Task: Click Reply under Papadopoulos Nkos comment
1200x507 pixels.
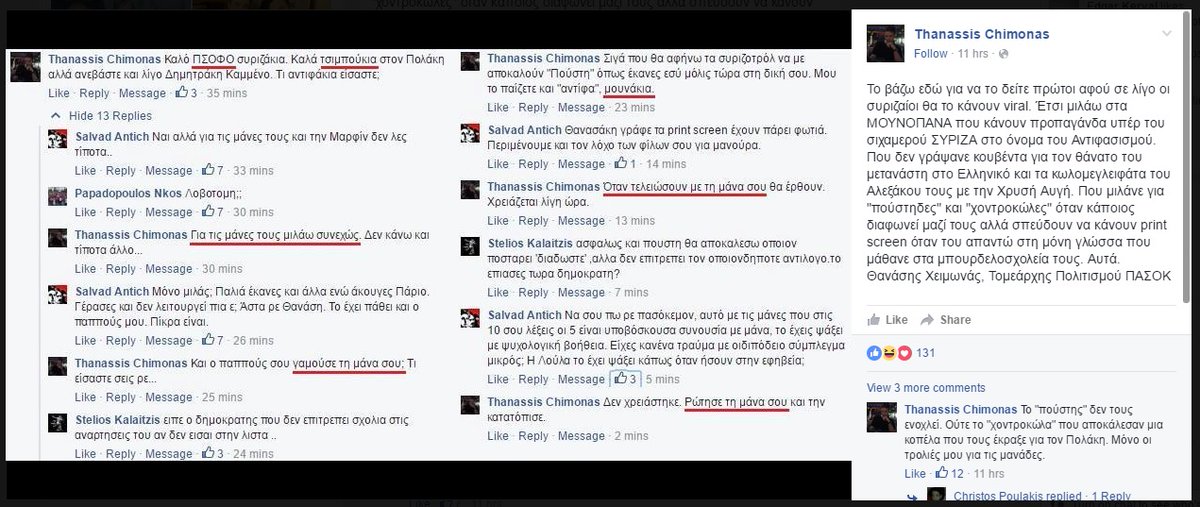Action: tap(122, 212)
